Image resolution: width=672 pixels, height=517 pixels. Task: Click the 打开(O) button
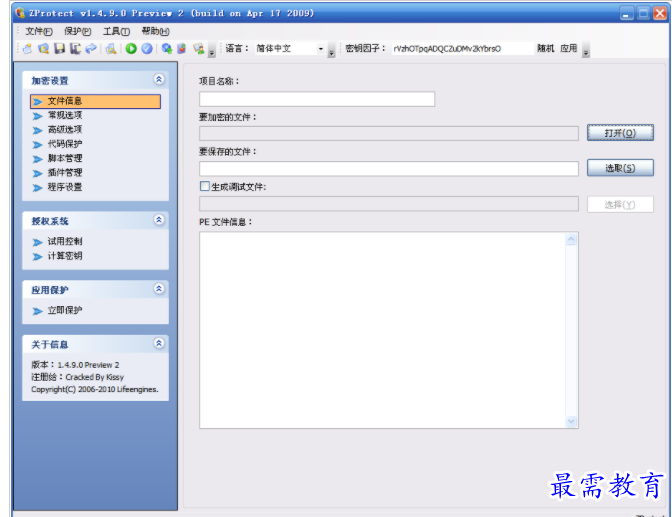tap(620, 133)
